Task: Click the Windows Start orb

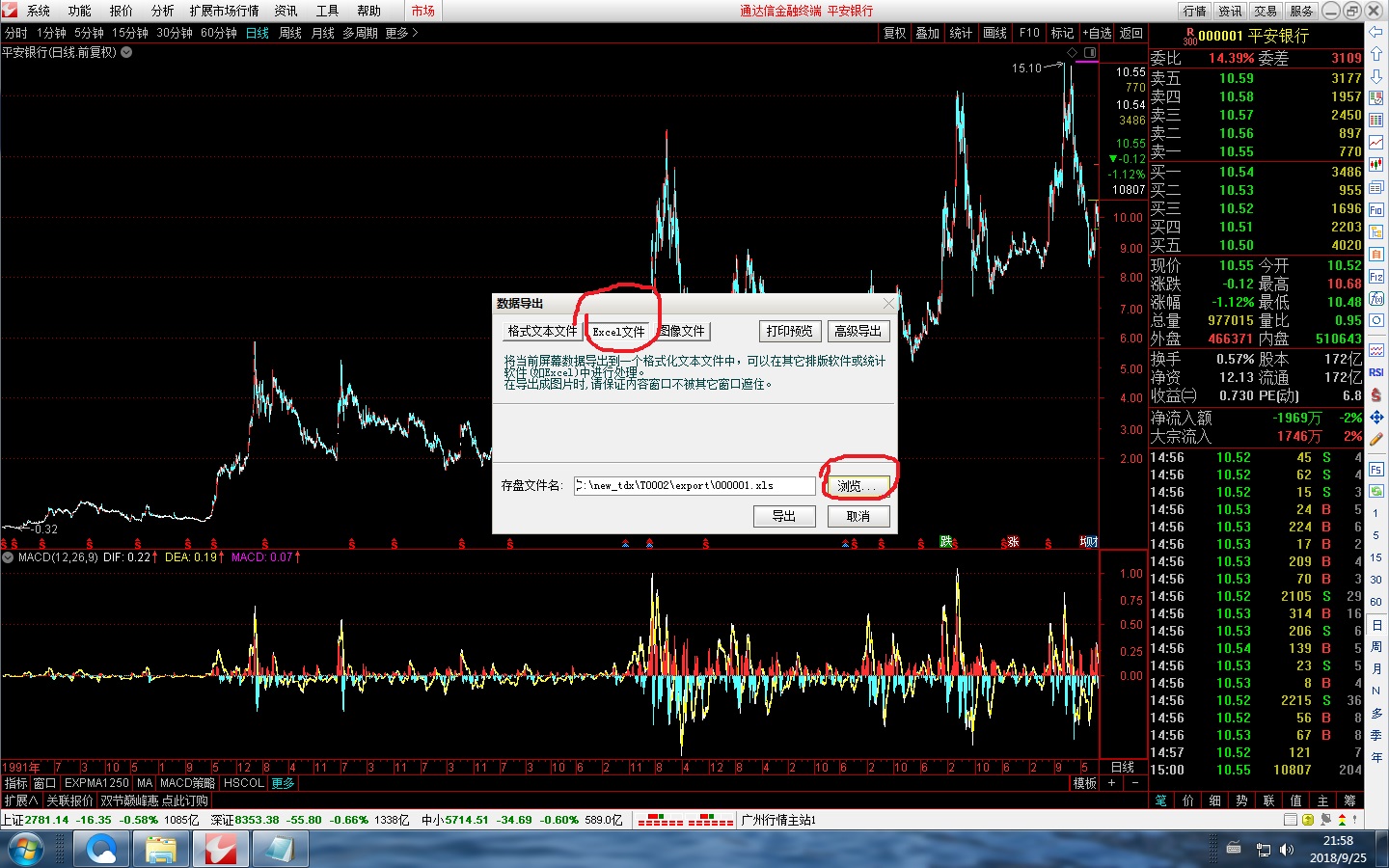Action: coord(26,850)
